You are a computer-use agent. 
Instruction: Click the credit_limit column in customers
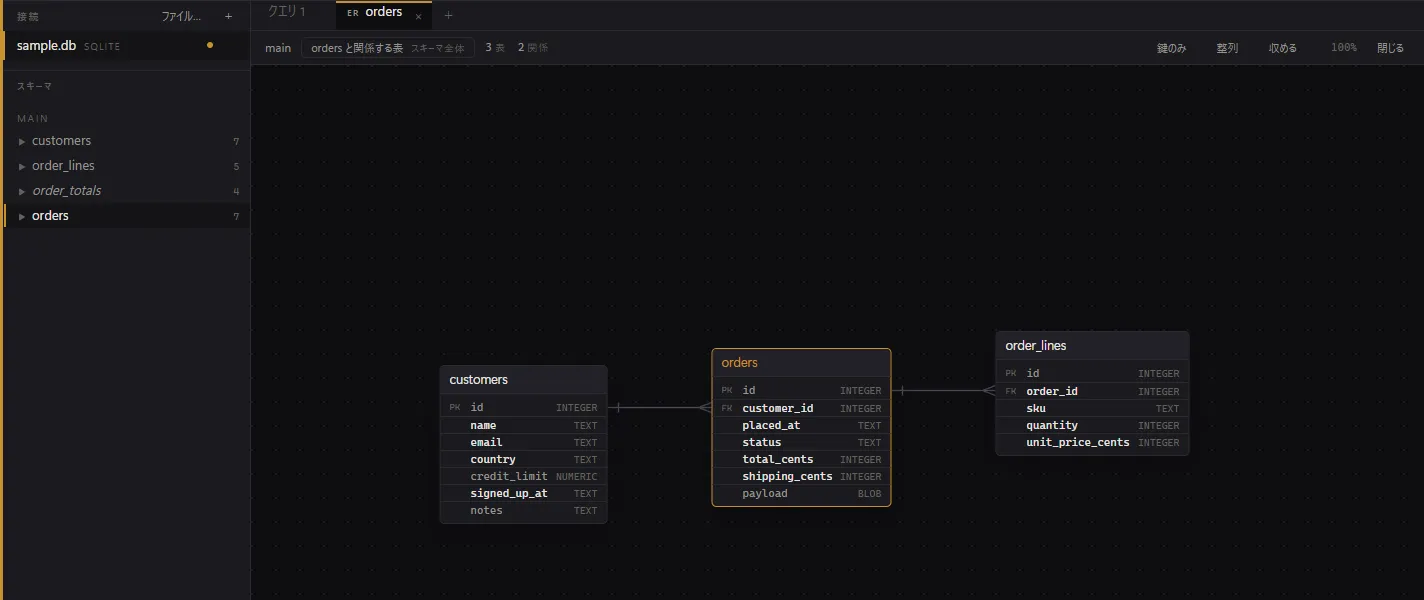(x=523, y=476)
